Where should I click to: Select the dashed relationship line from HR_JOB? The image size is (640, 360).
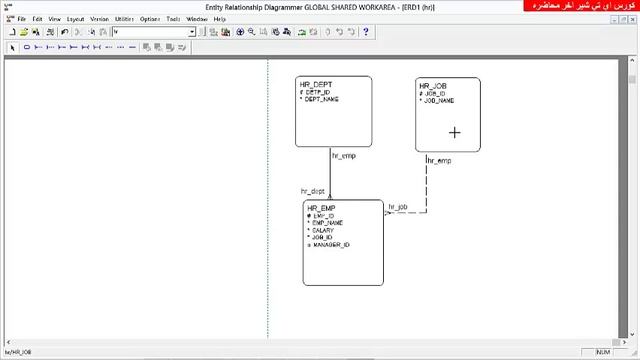[x=427, y=184]
